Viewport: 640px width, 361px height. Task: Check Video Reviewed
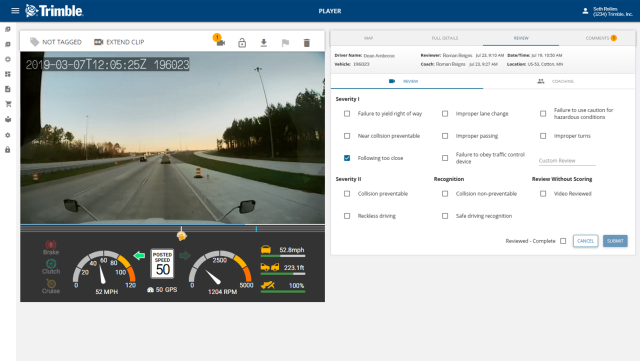pyautogui.click(x=543, y=194)
